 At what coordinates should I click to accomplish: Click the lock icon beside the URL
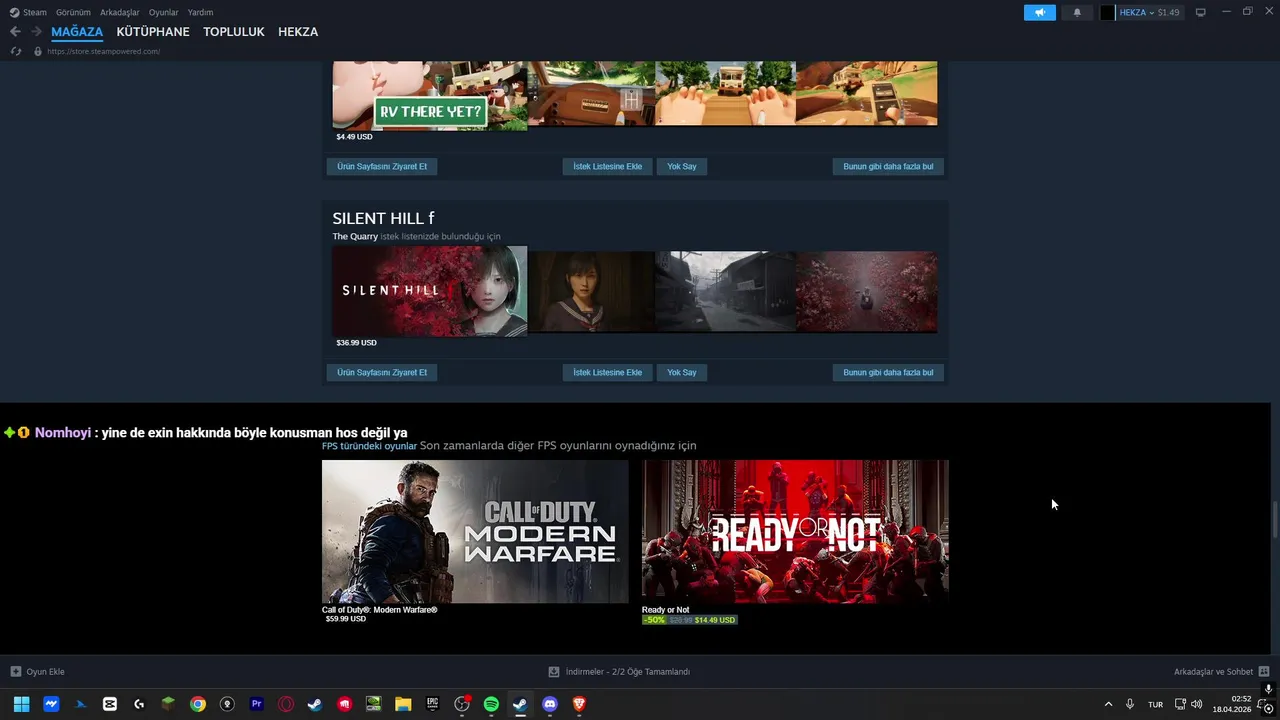[38, 51]
